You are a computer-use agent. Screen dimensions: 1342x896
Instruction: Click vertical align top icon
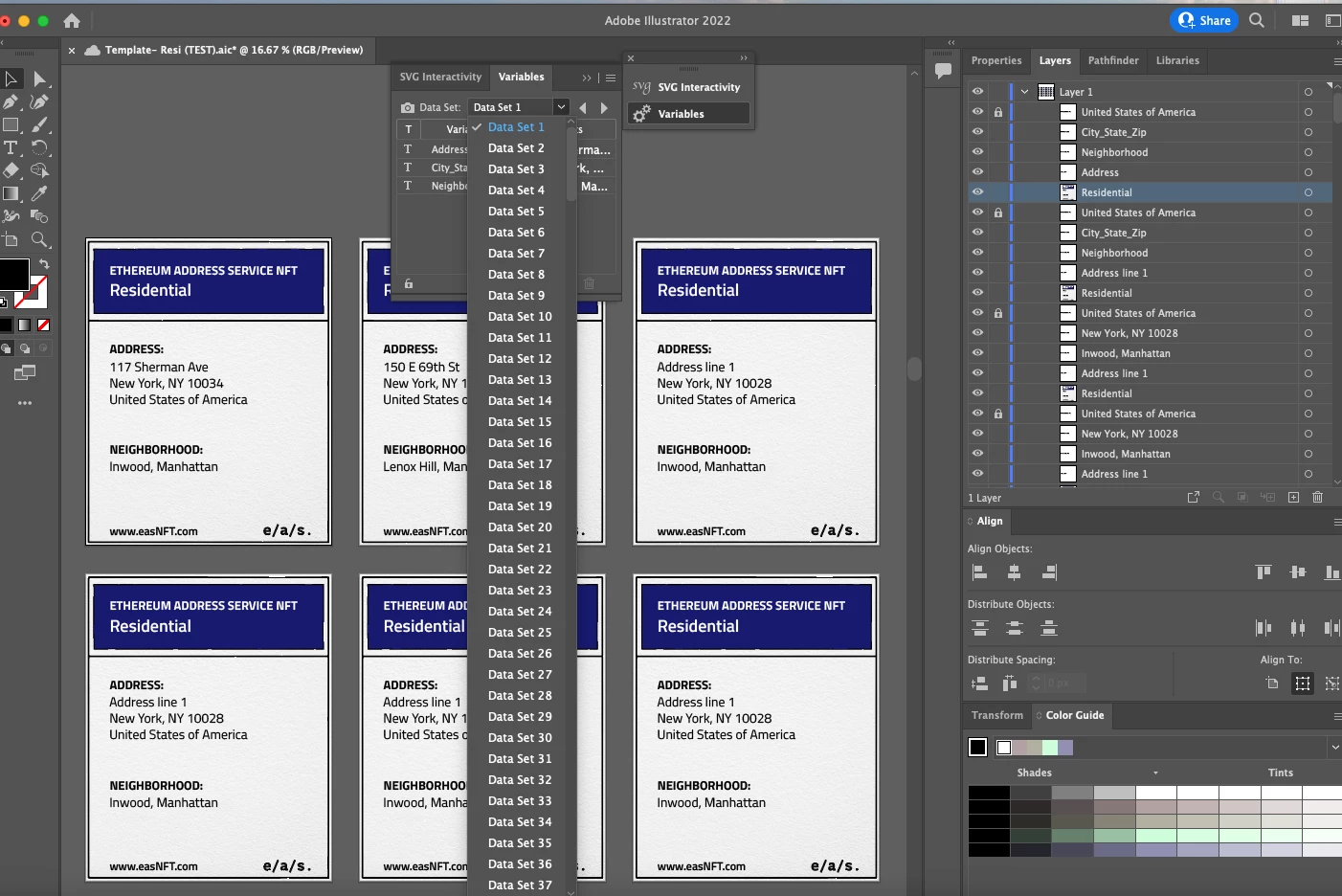pyautogui.click(x=1264, y=572)
